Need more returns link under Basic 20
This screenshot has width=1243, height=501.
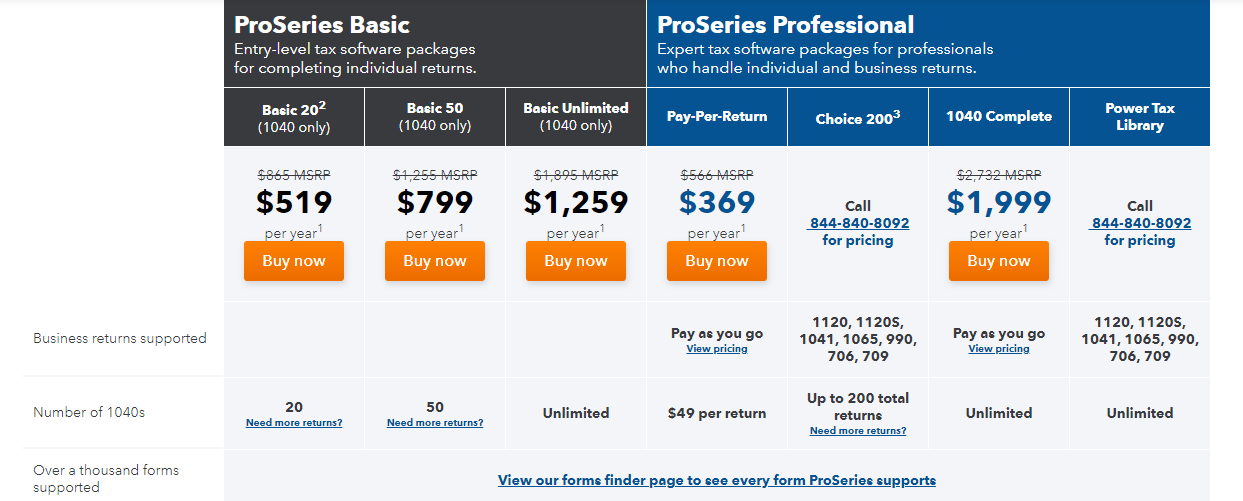tap(294, 423)
